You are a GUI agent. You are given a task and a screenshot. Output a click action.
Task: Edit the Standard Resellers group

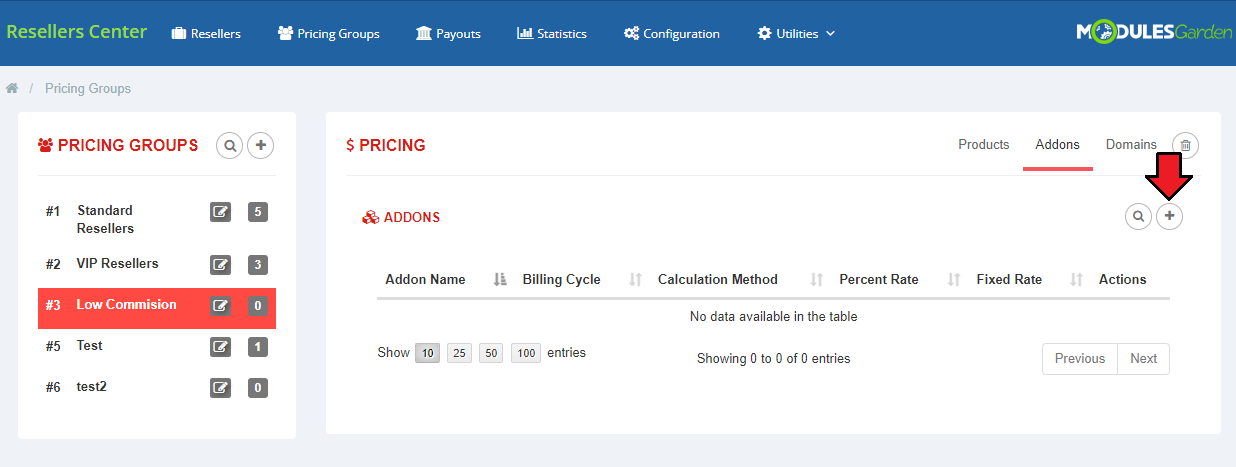click(221, 212)
